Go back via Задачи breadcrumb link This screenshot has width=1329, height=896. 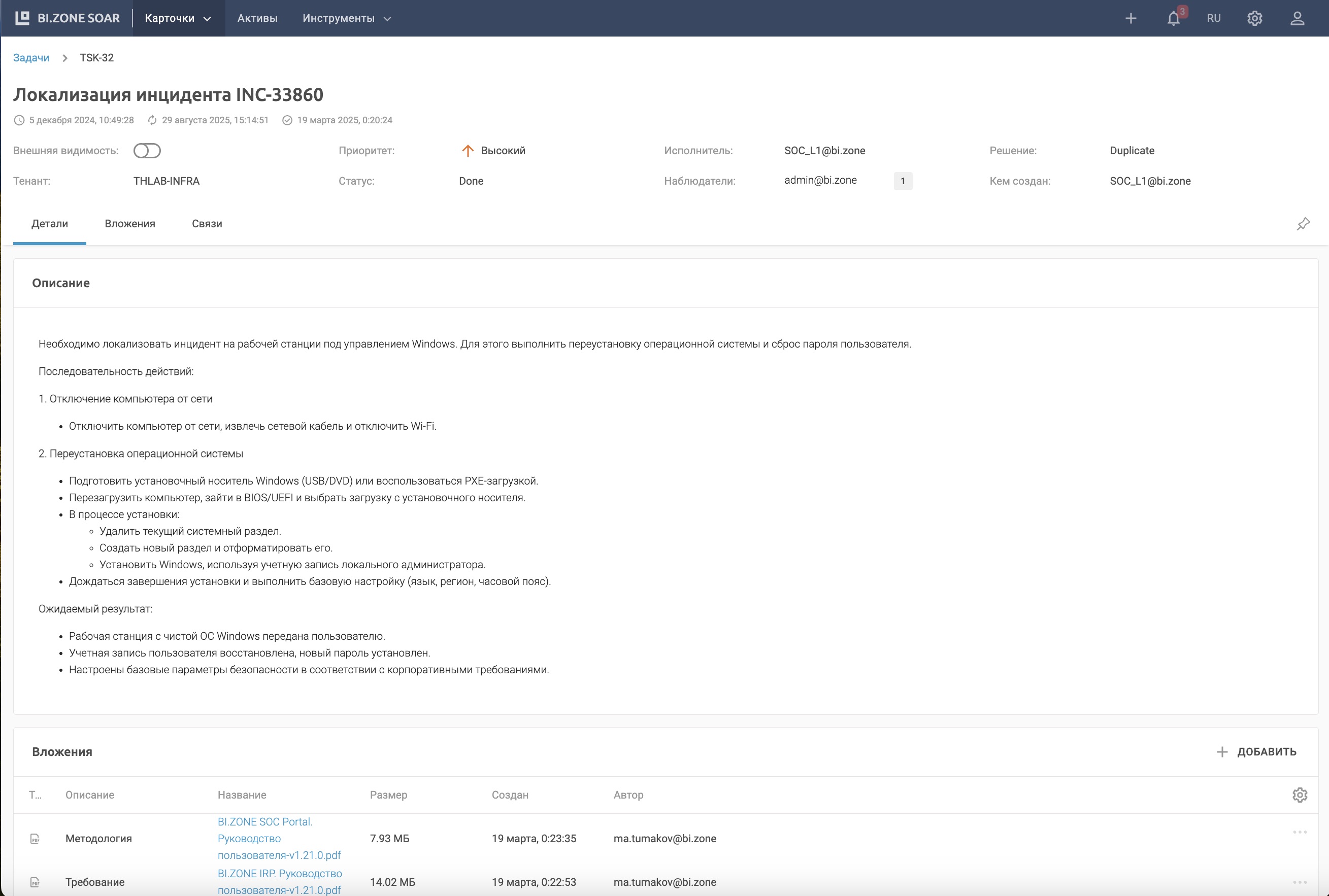pyautogui.click(x=31, y=58)
